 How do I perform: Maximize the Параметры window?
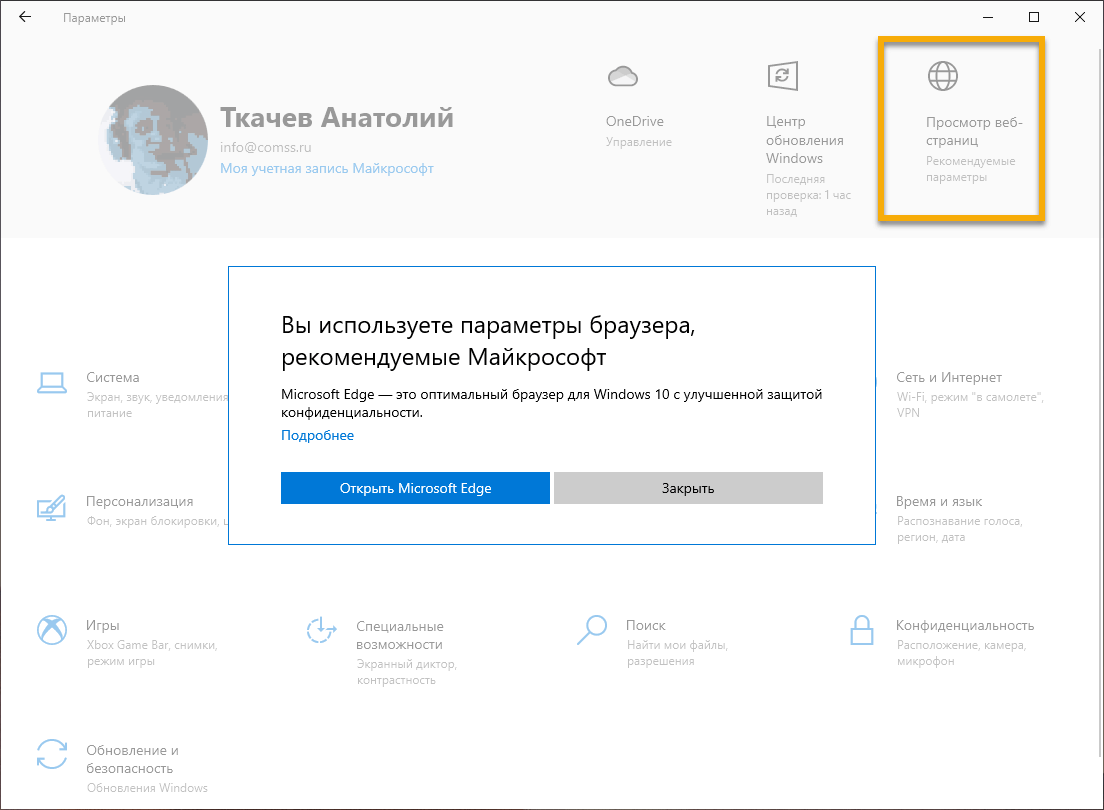pyautogui.click(x=1034, y=17)
